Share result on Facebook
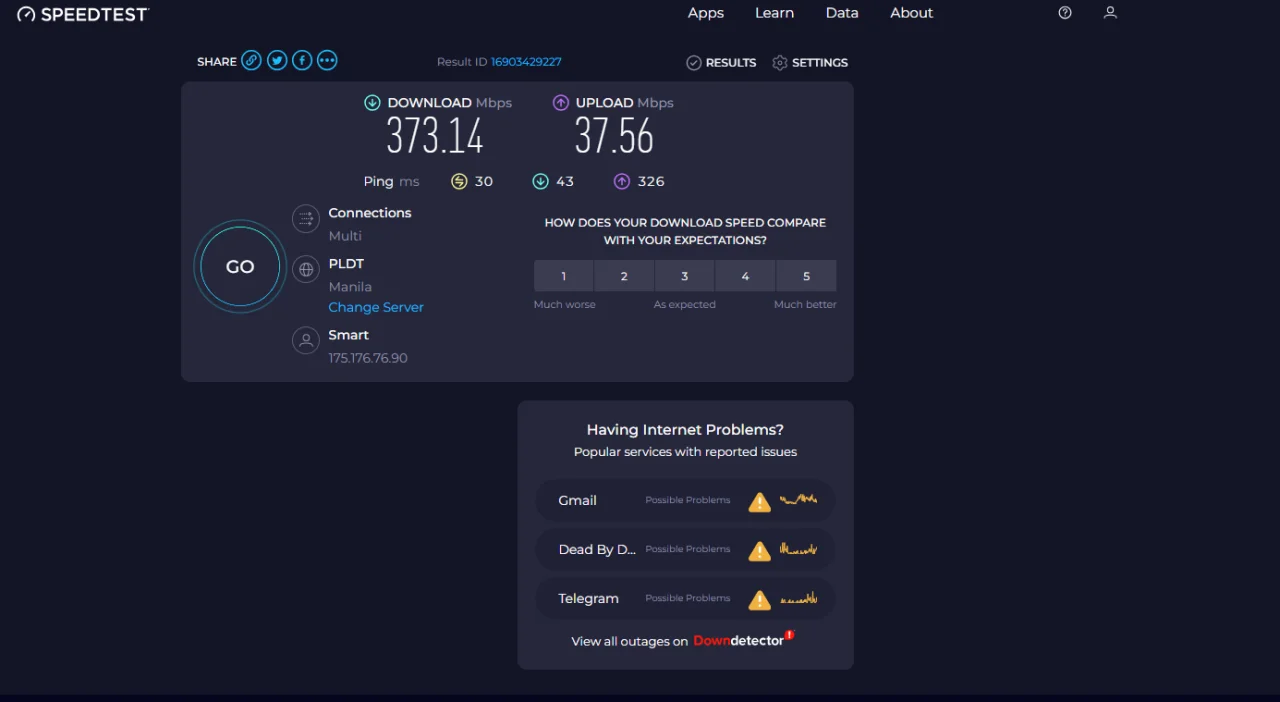 [302, 61]
